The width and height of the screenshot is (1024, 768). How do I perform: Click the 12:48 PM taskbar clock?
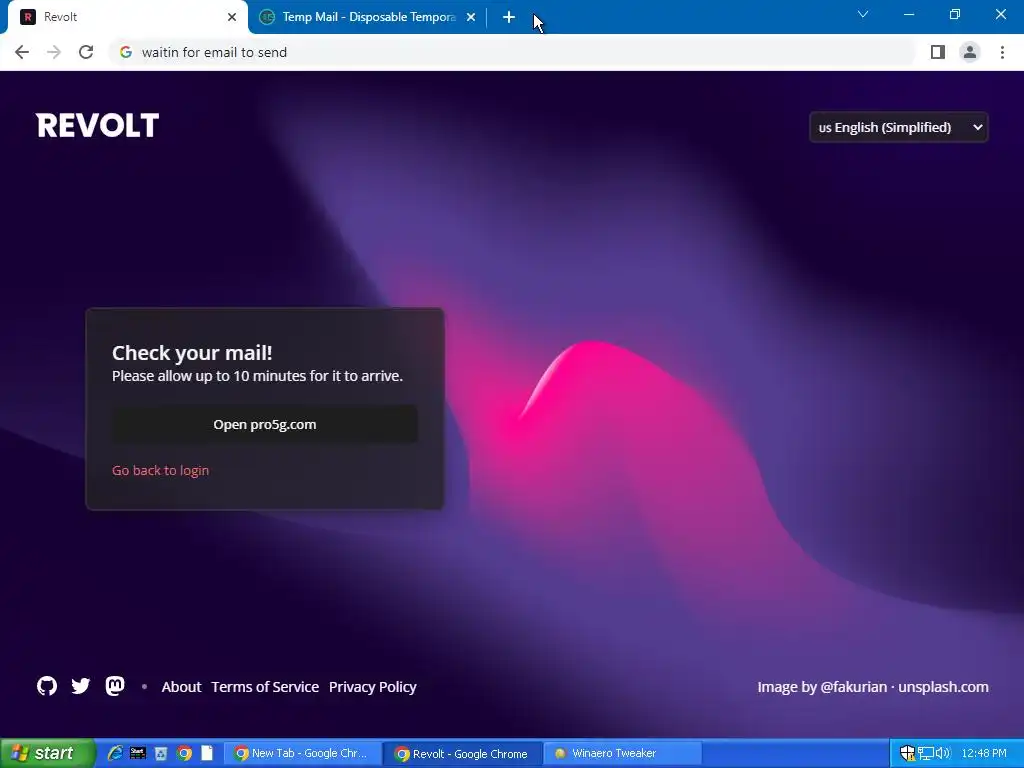tap(984, 753)
